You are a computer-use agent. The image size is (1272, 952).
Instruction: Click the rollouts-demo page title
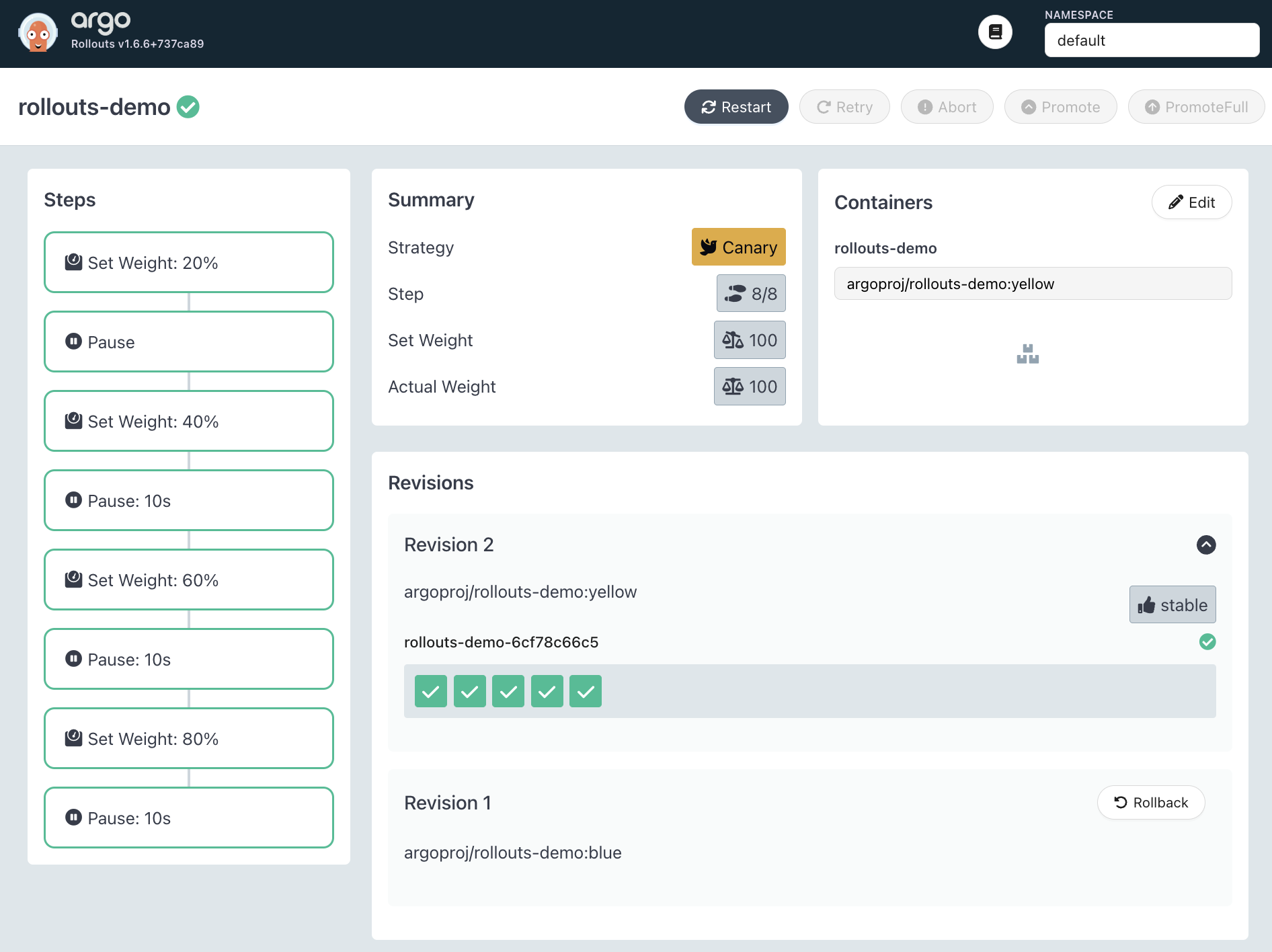[x=94, y=107]
